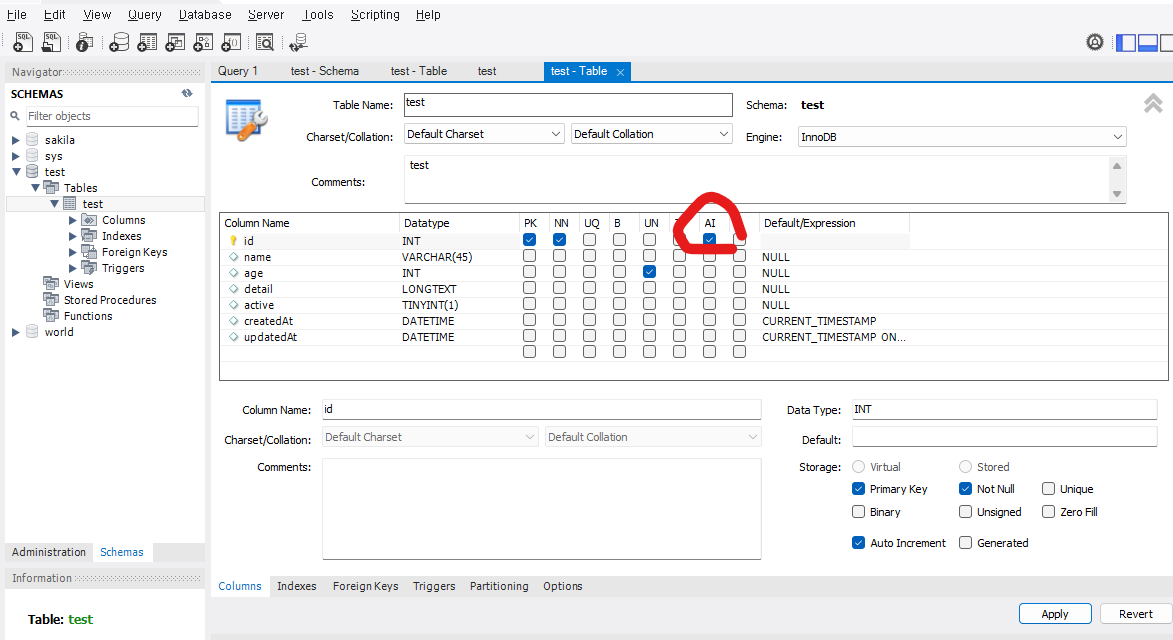The height and width of the screenshot is (640, 1173).
Task: Expand the Foreign Keys tree node
Action: [73, 252]
